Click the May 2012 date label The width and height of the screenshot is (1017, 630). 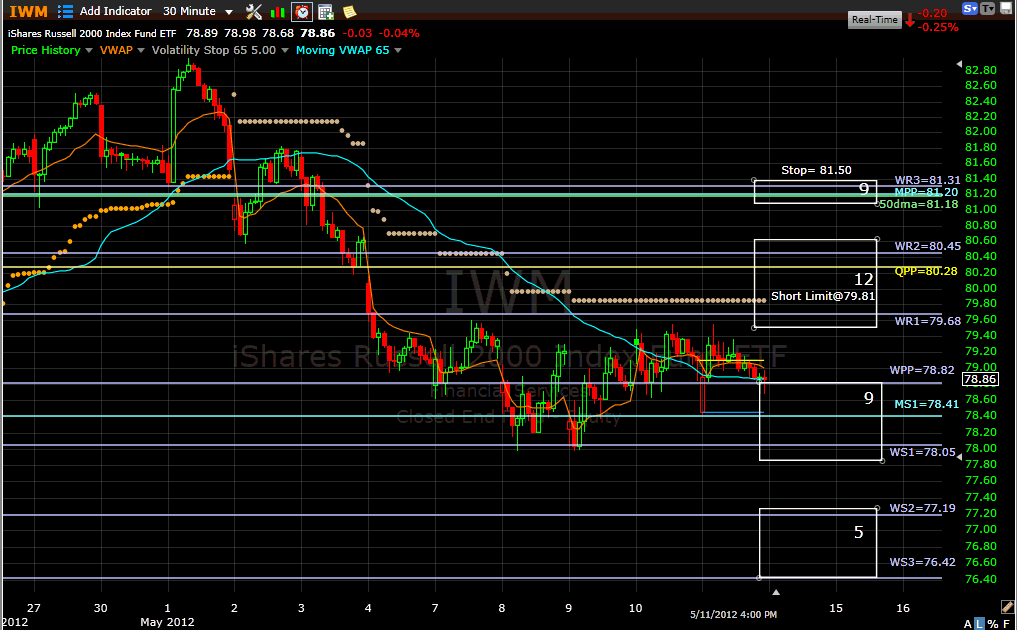(167, 622)
